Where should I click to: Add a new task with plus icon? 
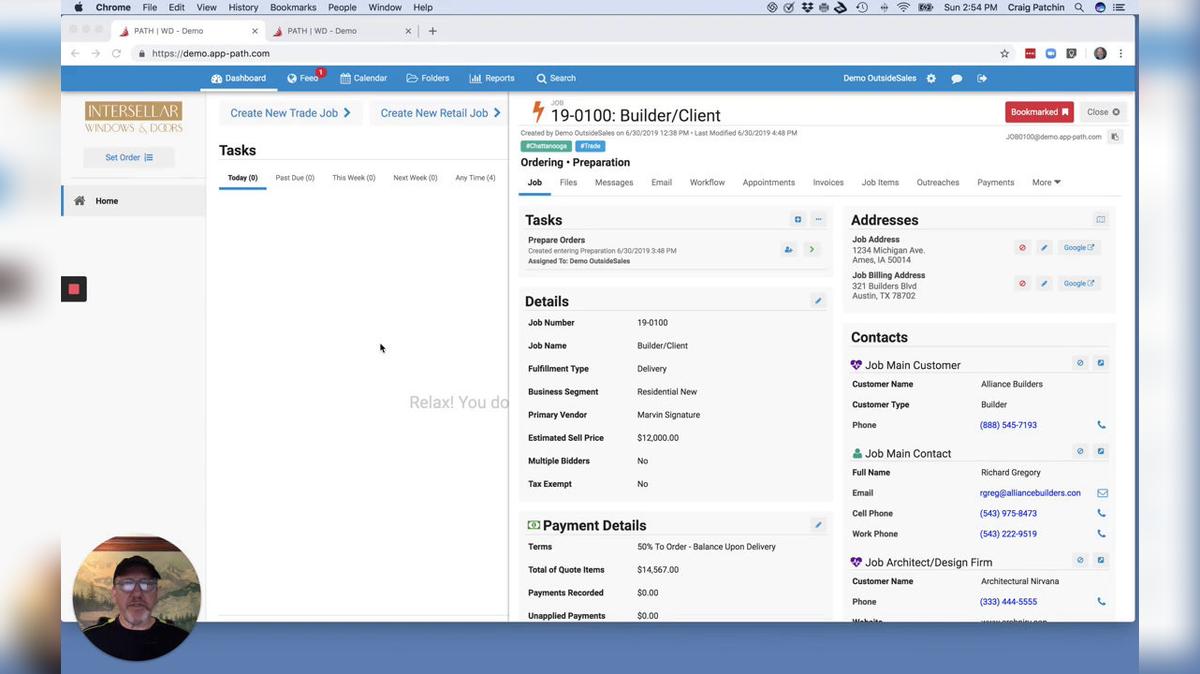[798, 219]
